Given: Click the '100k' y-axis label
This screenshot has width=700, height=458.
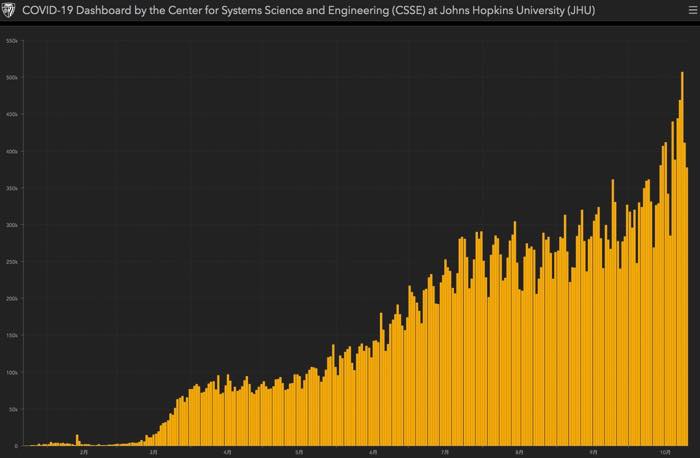Looking at the screenshot, I should click(12, 372).
